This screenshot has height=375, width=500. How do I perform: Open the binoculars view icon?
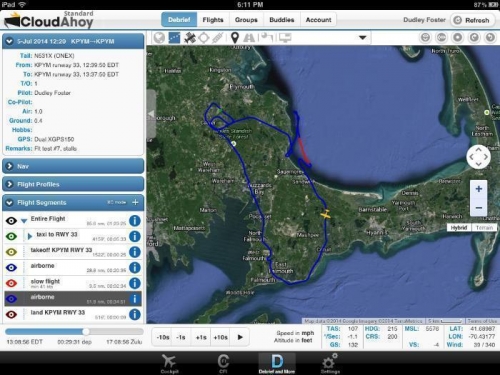pos(249,38)
